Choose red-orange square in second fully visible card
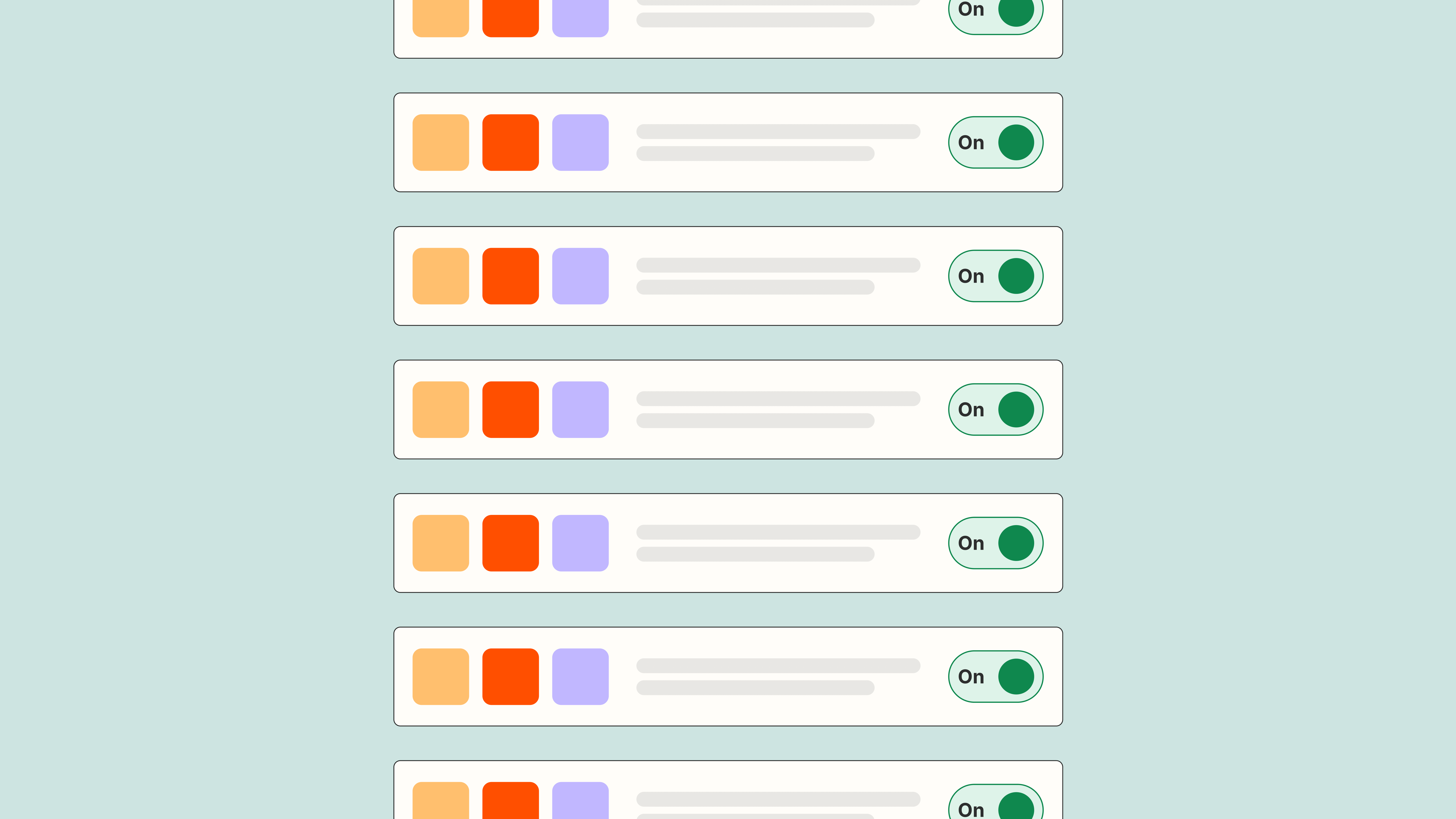The height and width of the screenshot is (819, 1456). pyautogui.click(x=510, y=276)
